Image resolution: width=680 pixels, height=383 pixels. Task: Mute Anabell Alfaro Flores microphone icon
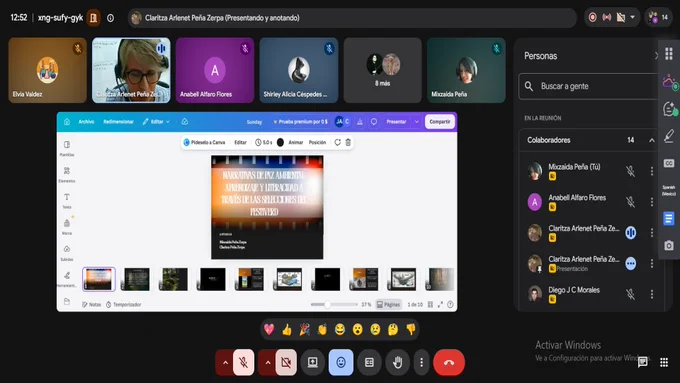631,202
